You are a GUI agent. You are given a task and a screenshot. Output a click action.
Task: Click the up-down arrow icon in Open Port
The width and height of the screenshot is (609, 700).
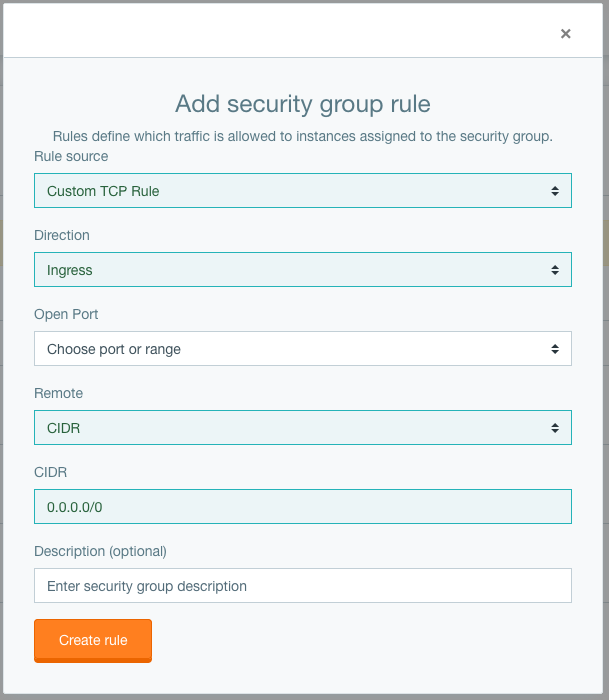point(555,349)
